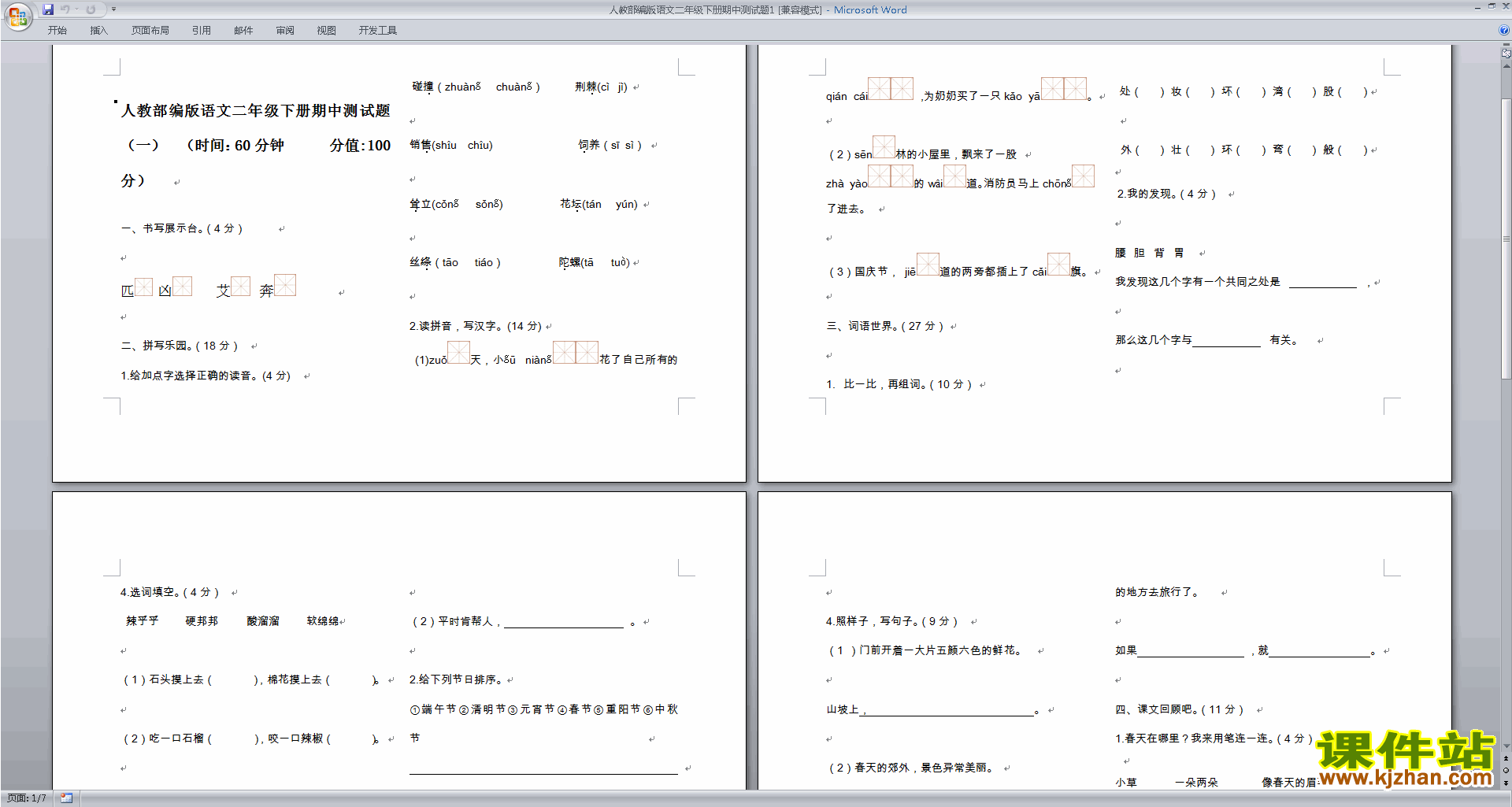1512x807 pixels.
Task: Open the 邮件 ribbon tab
Action: tap(243, 31)
